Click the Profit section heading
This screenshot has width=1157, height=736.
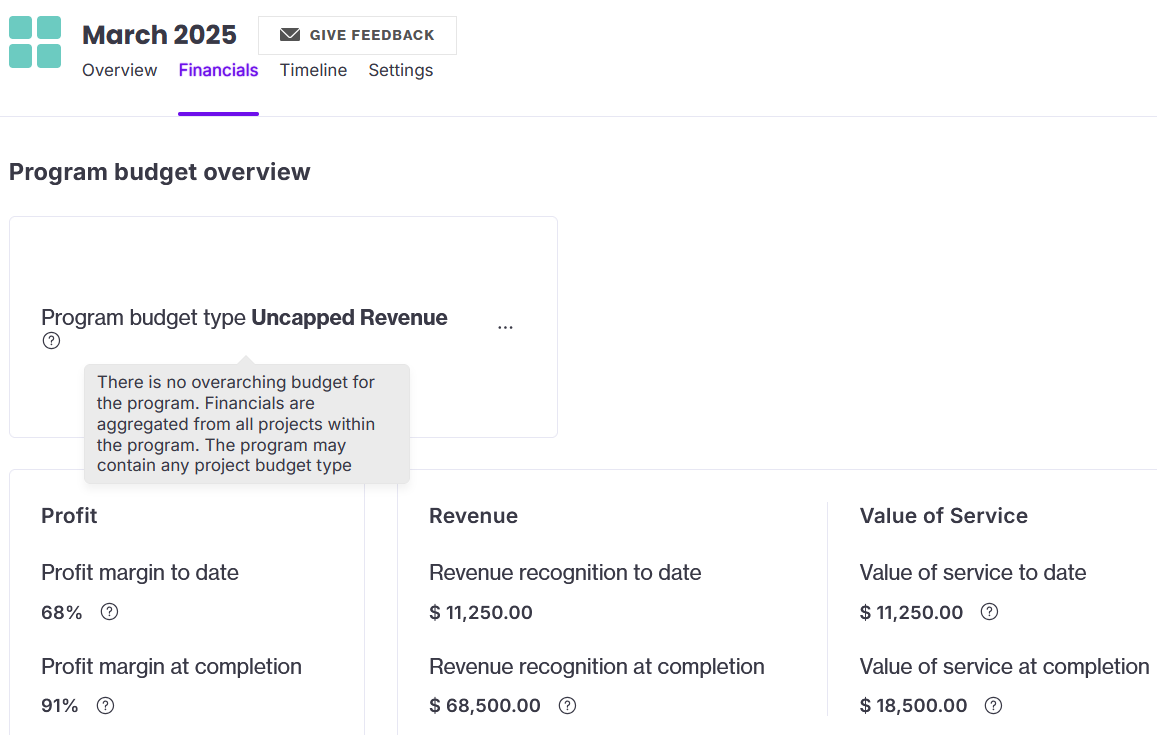[x=69, y=516]
